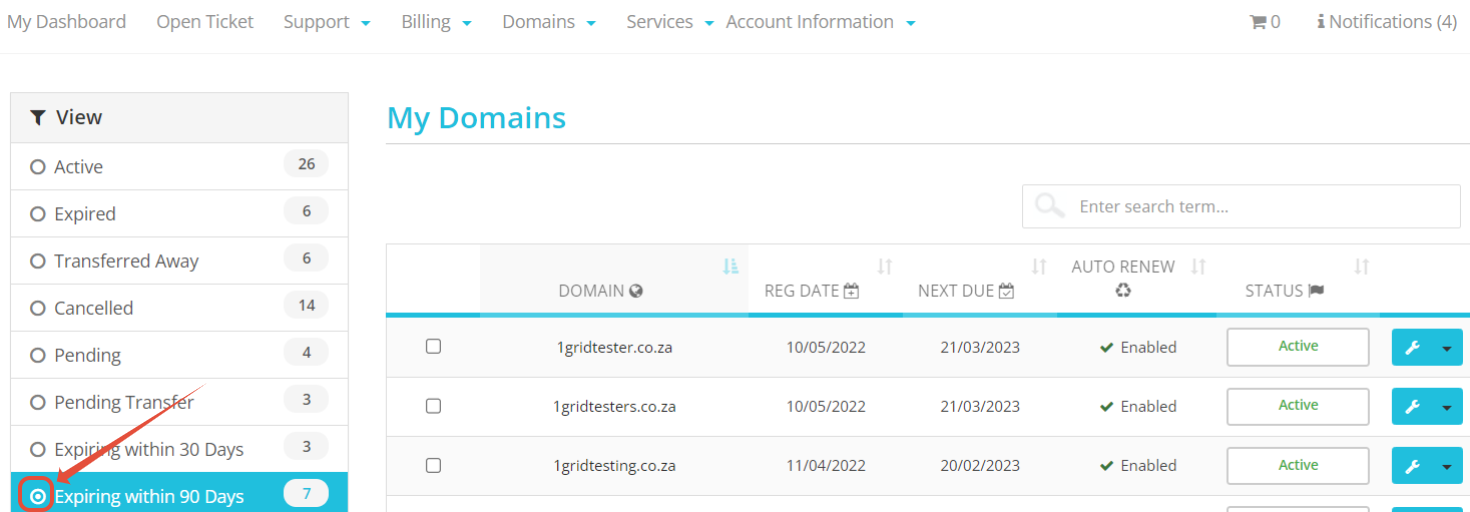Tick checkbox for 1gridtesters.co.za
Viewport: 1470px width, 512px height.
pos(433,405)
